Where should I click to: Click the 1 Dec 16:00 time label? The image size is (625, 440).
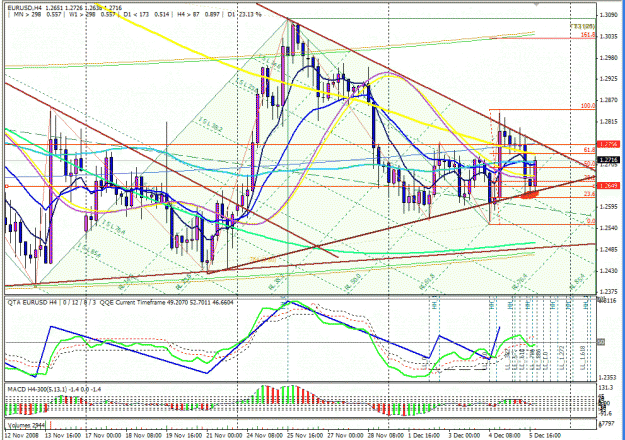[425, 436]
